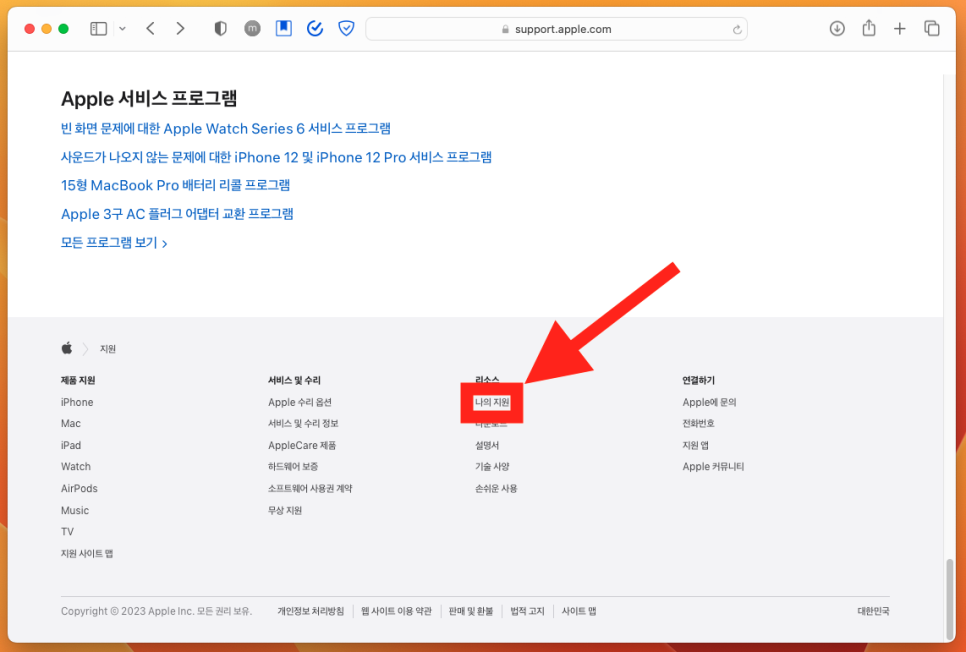This screenshot has height=652, width=966.
Task: Toggle the Safari sidebar icon
Action: coord(99,29)
